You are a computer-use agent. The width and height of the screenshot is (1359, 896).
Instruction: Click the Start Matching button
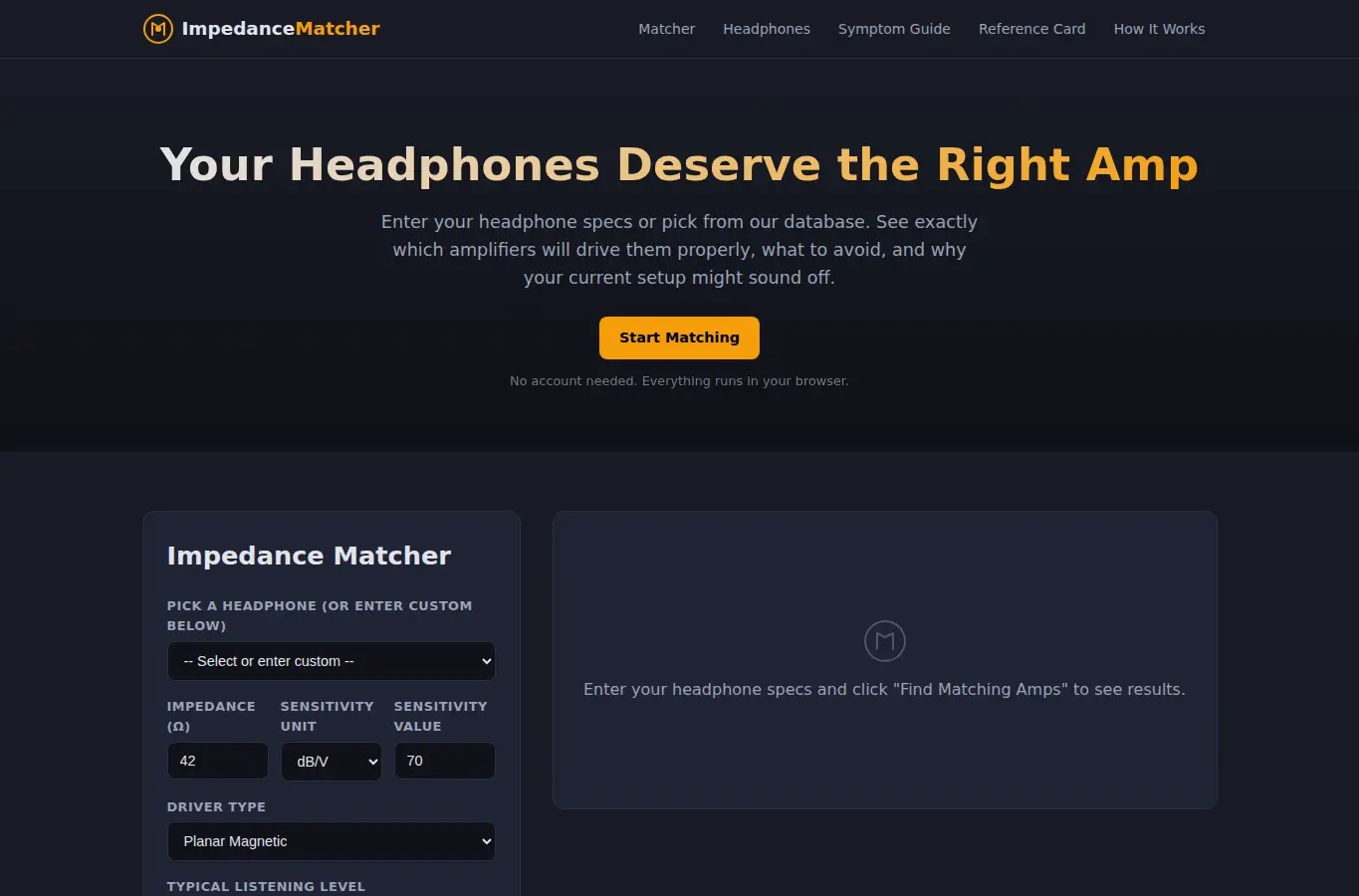click(x=679, y=337)
